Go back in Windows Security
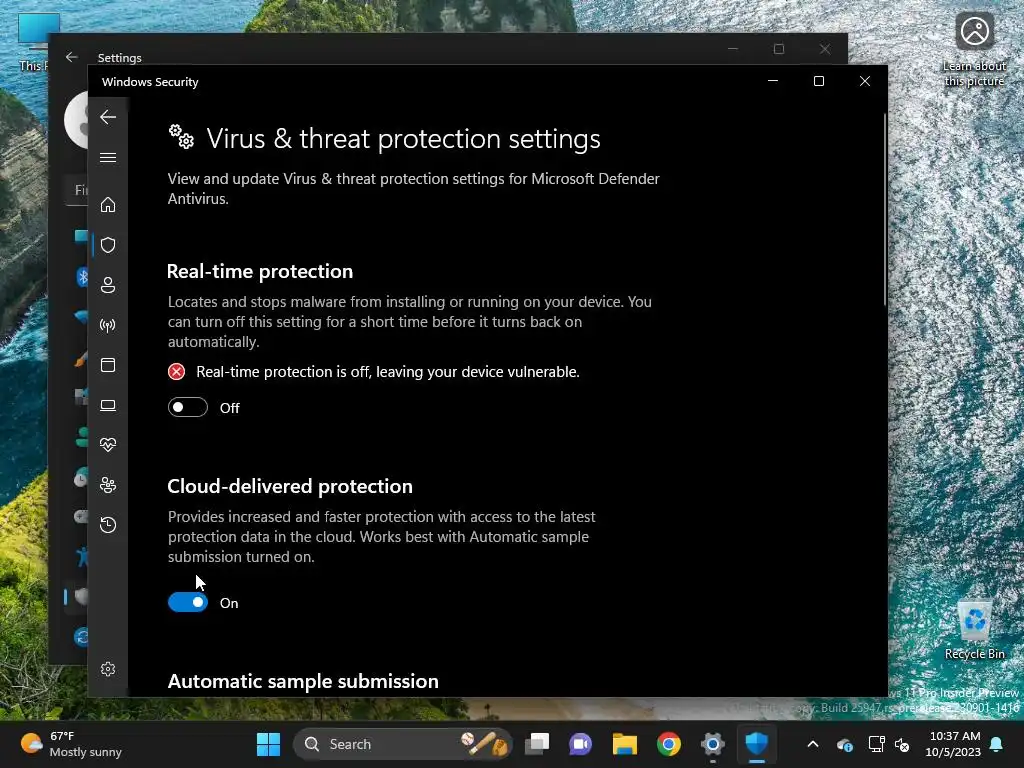The width and height of the screenshot is (1024, 768). [108, 118]
